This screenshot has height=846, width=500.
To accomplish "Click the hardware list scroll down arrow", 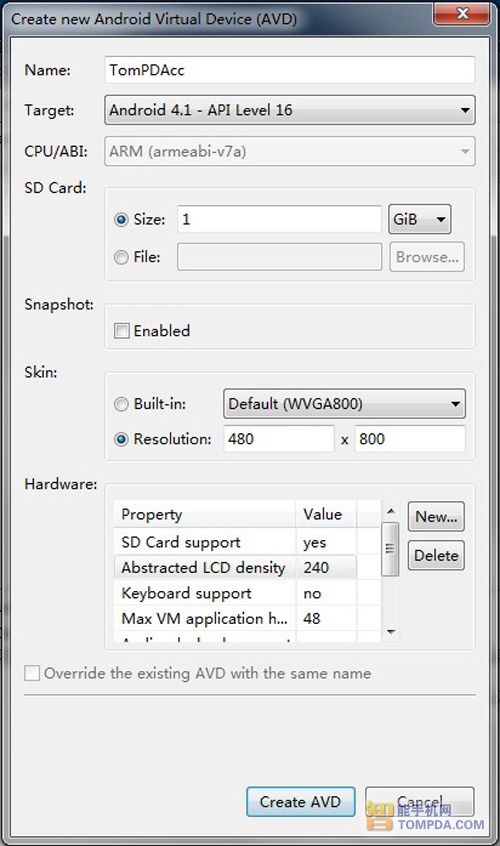I will [x=391, y=631].
